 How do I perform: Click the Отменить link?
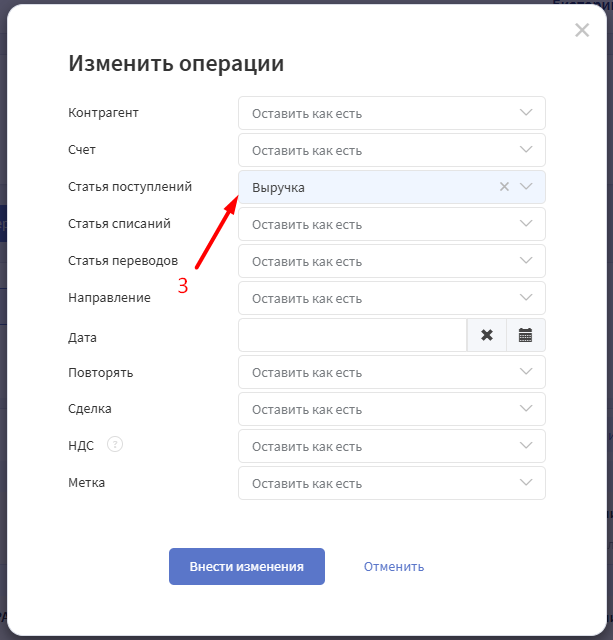394,566
